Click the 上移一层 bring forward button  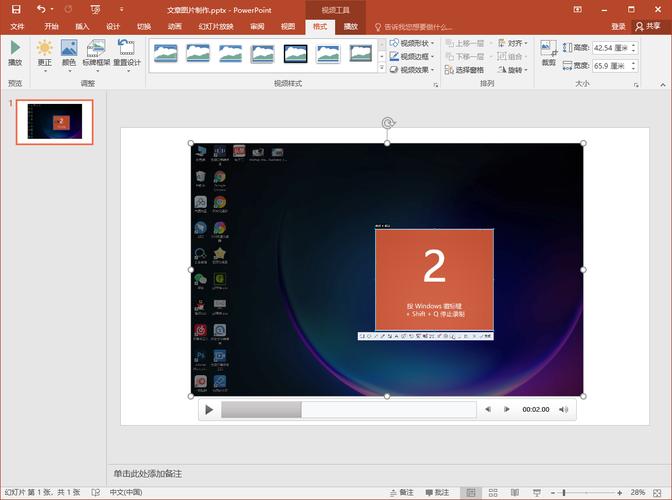pos(465,43)
